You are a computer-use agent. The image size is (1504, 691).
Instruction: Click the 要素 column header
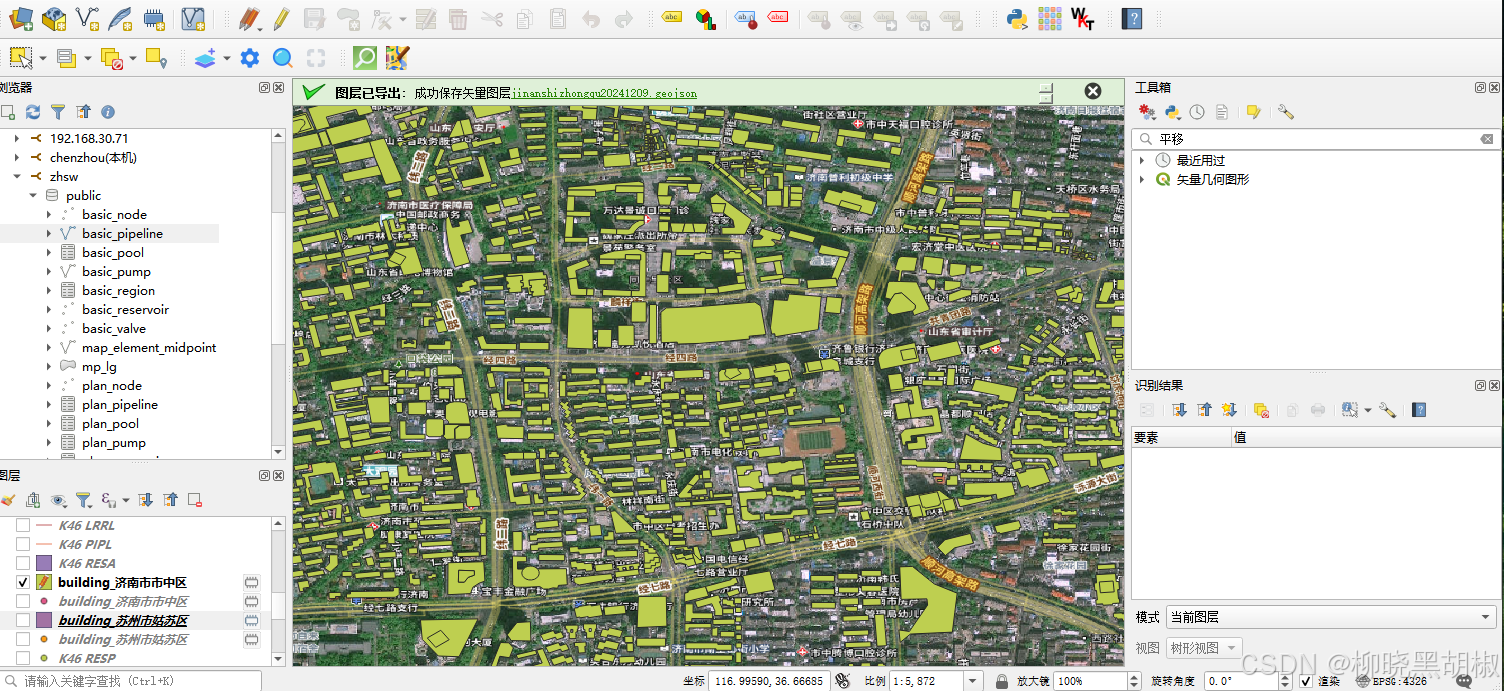coord(1181,437)
